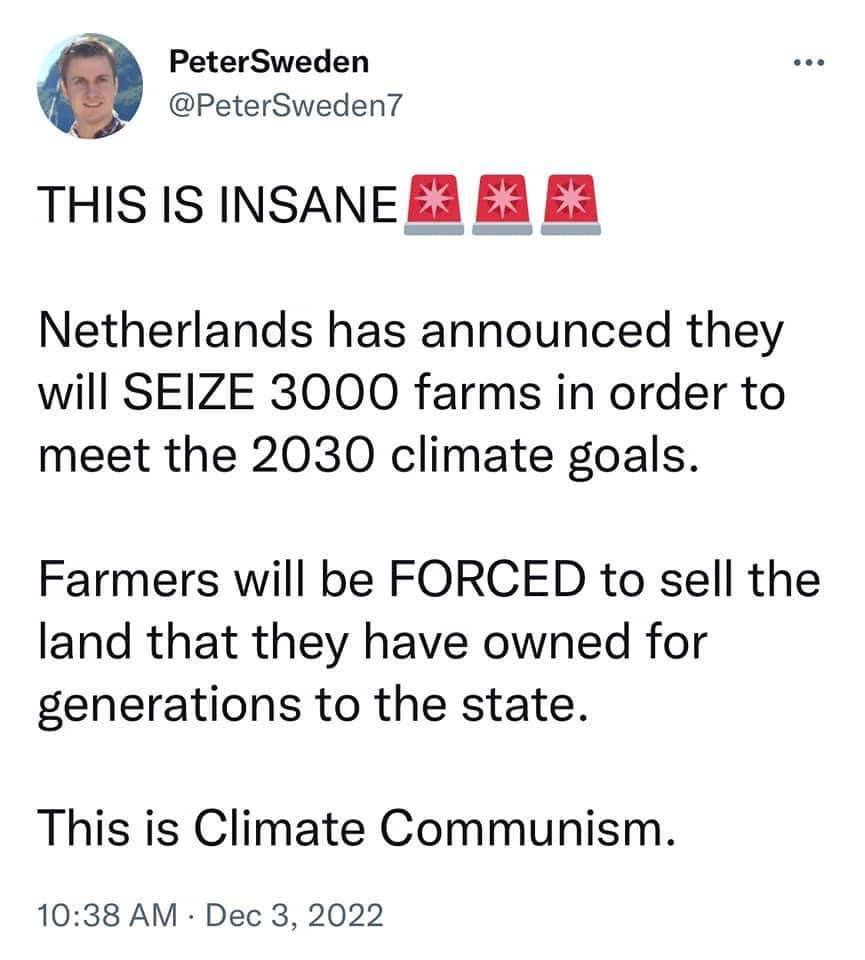Click the last siren emoji

[570, 207]
